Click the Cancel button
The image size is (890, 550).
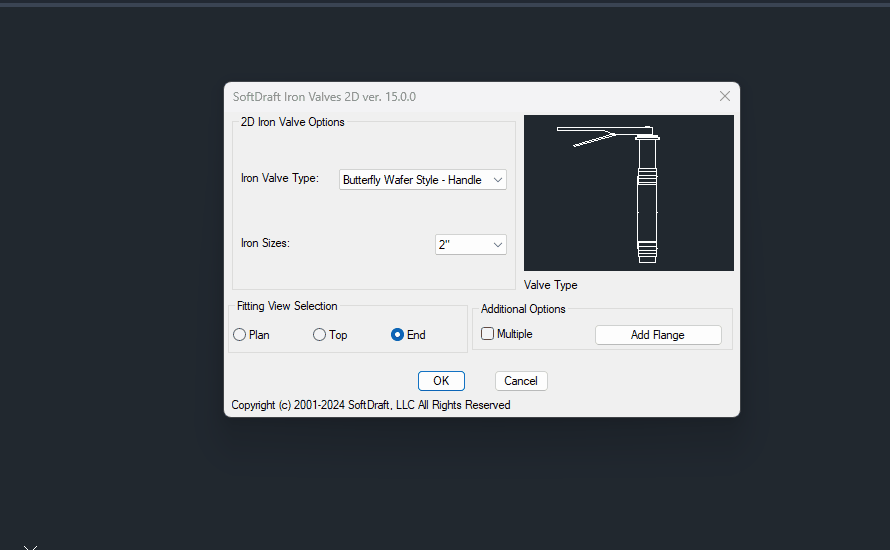pyautogui.click(x=521, y=381)
